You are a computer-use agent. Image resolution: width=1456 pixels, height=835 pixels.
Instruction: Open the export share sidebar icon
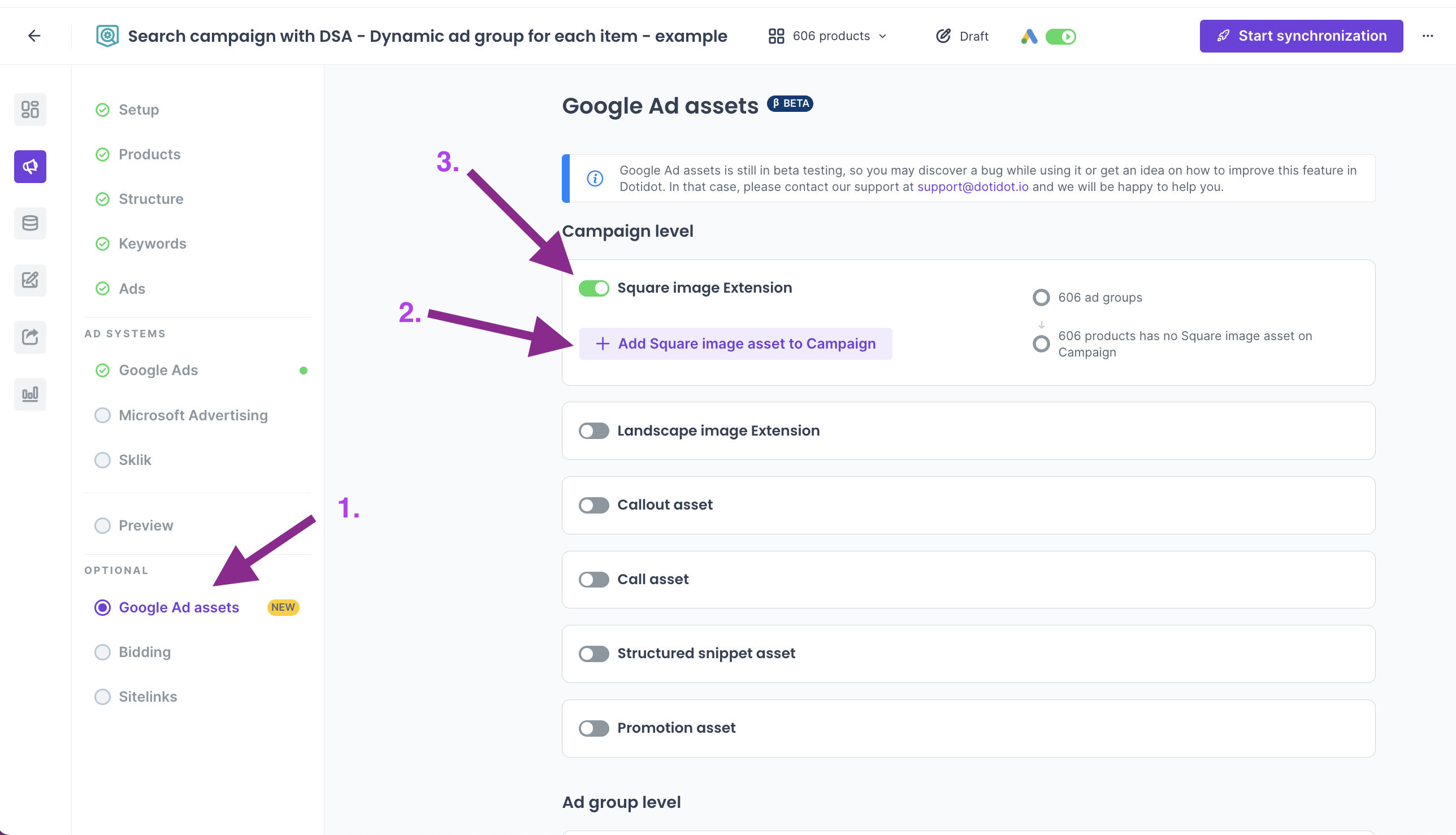click(31, 337)
